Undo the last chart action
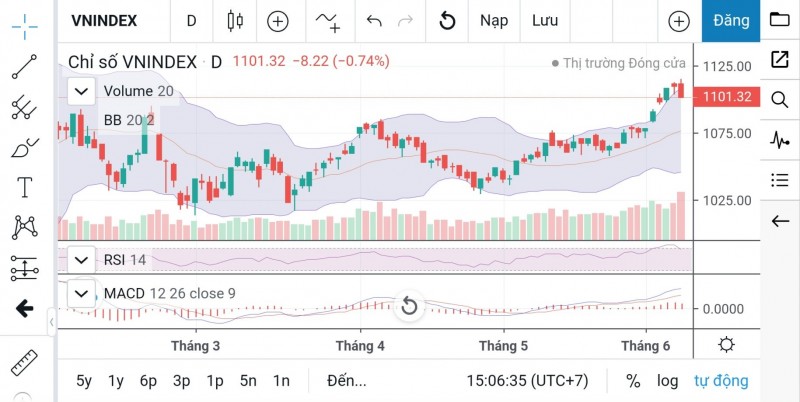This screenshot has width=800, height=402. point(374,20)
